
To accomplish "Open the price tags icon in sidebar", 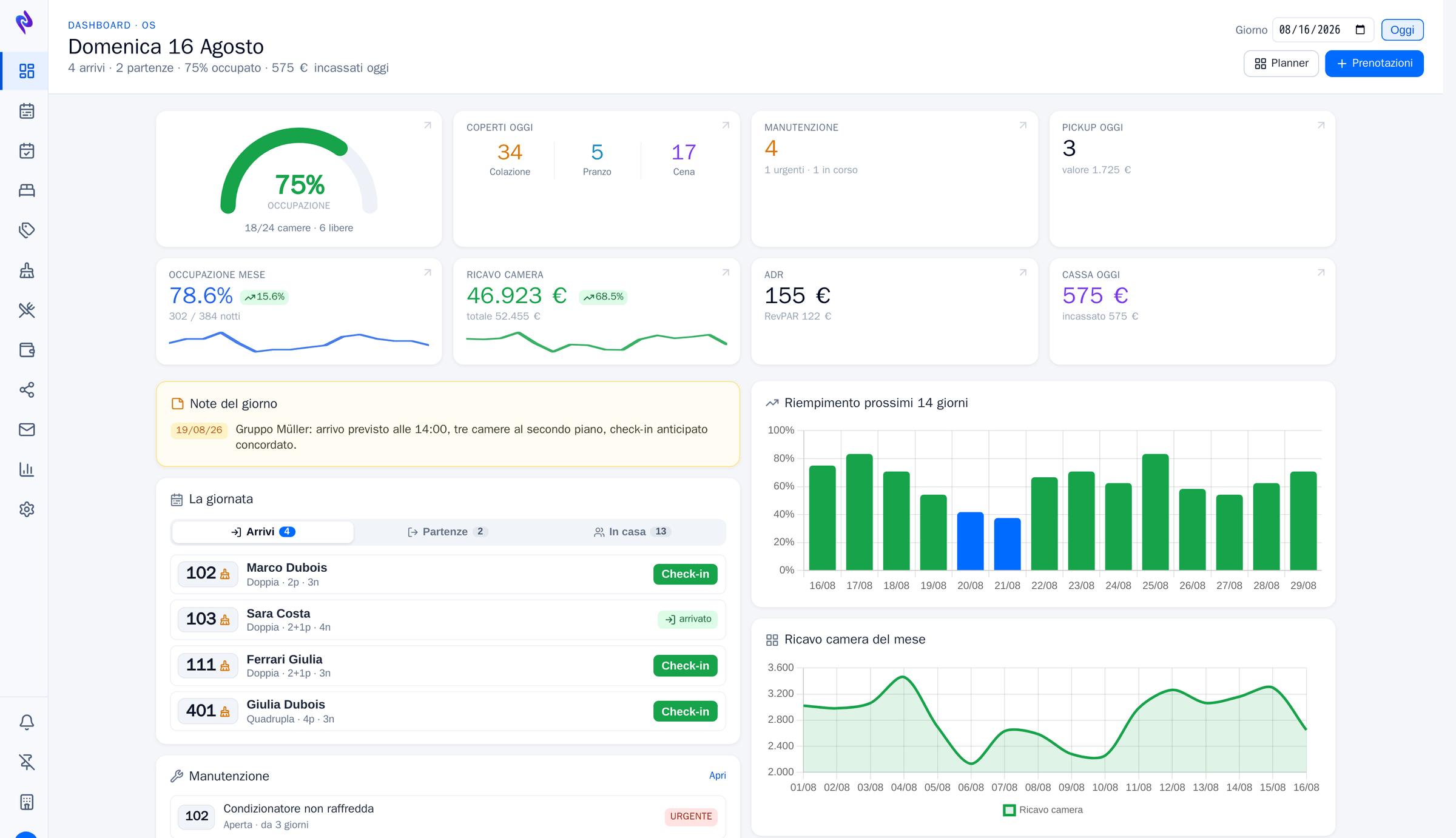I will click(x=27, y=230).
